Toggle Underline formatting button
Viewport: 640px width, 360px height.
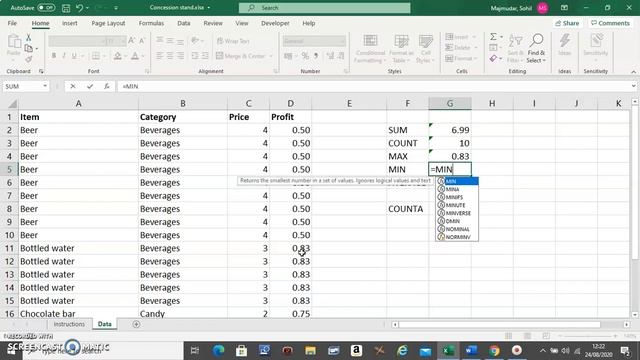(74, 56)
